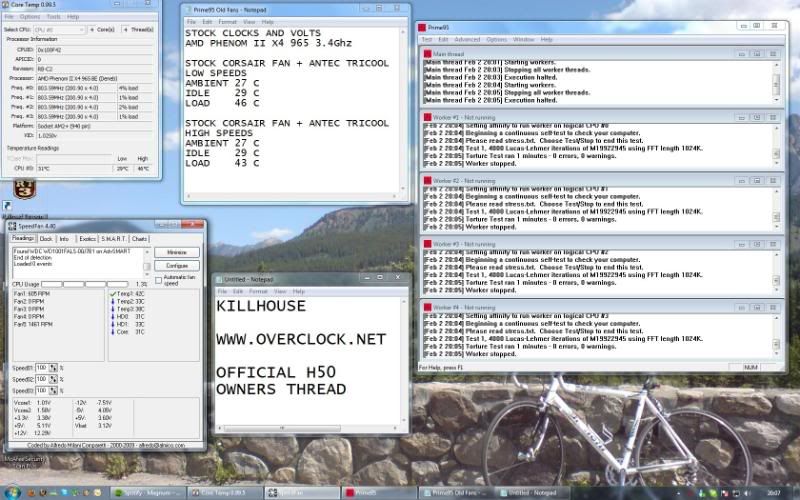This screenshot has height=500, width=800.
Task: Maximize the Worker #1 sub-window
Action: click(x=757, y=117)
